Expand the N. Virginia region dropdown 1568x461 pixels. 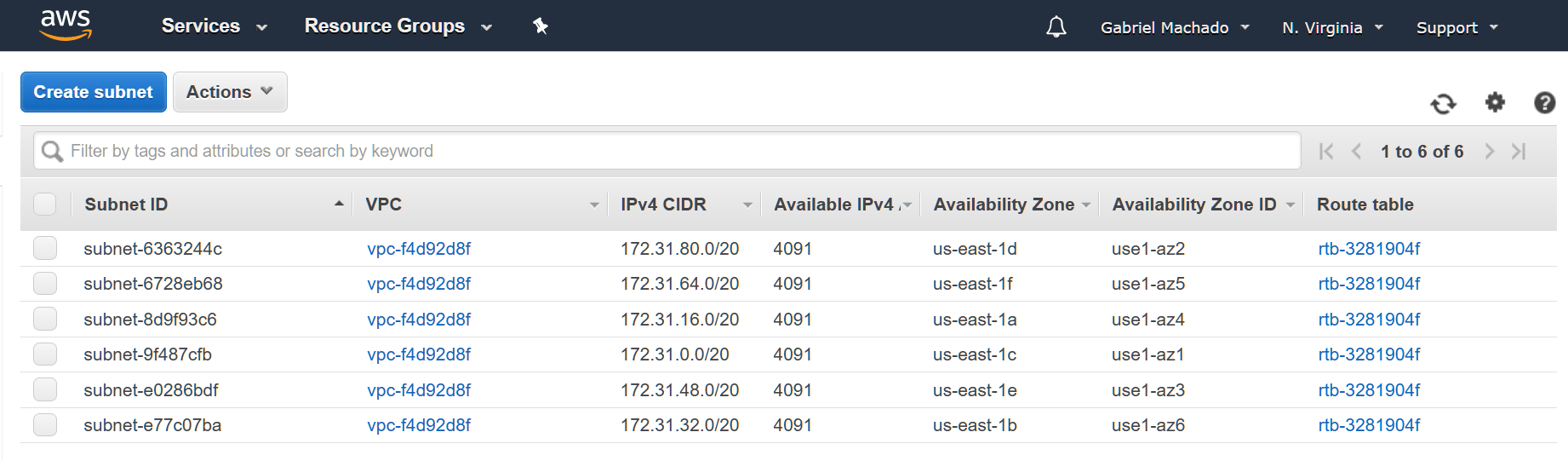(x=1332, y=27)
